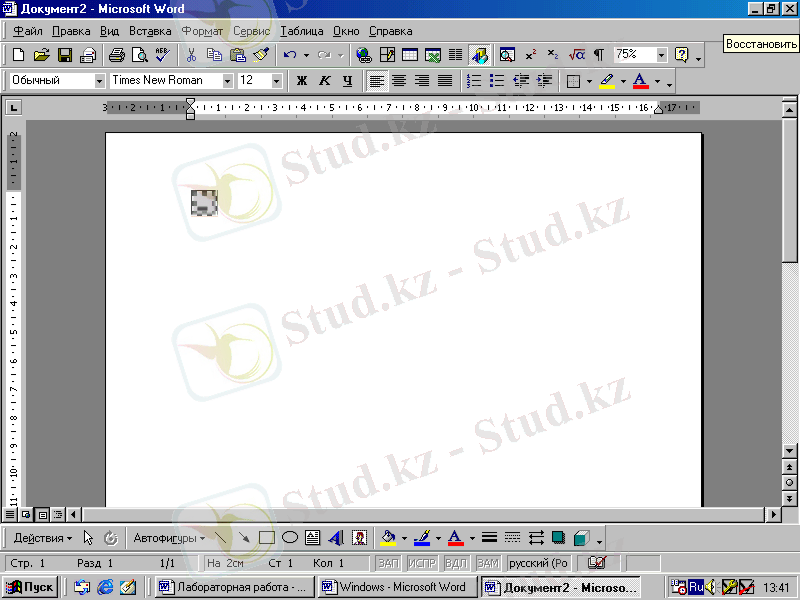Set text columns with the Columns icon
This screenshot has width=800, height=600.
tap(456, 55)
